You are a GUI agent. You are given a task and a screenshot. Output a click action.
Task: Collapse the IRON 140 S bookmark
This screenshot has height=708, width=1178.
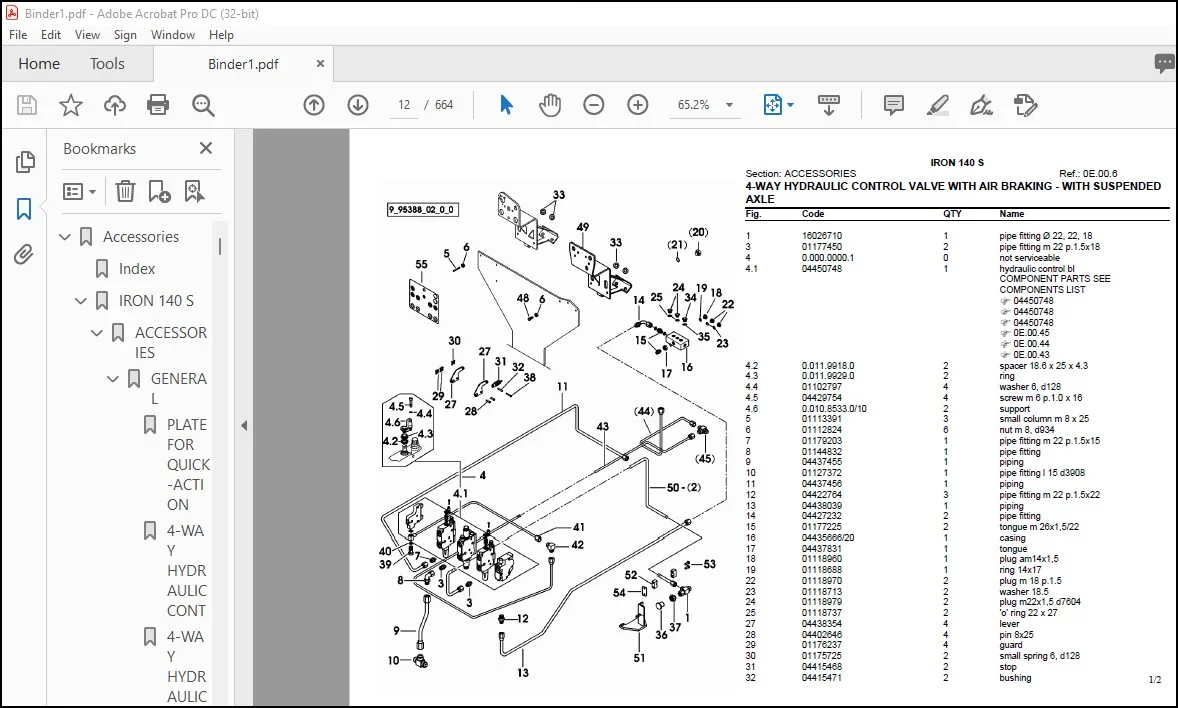(81, 301)
